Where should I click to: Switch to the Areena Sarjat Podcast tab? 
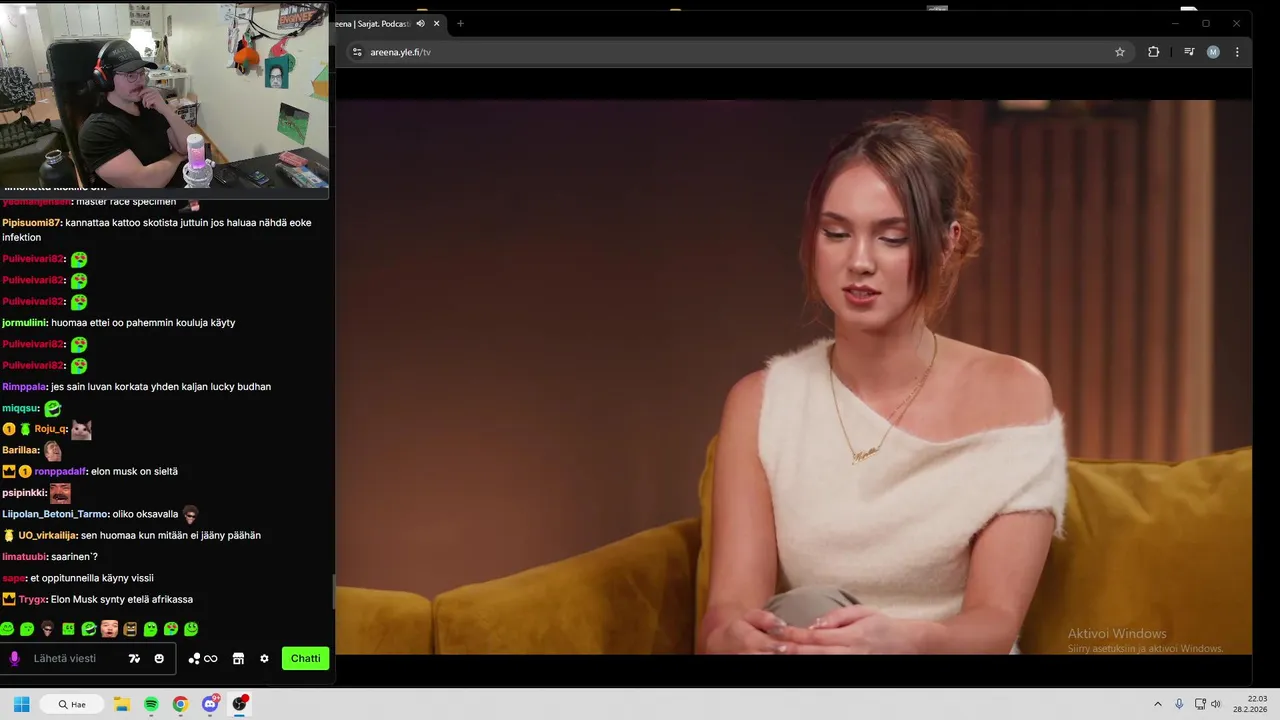tap(385, 23)
